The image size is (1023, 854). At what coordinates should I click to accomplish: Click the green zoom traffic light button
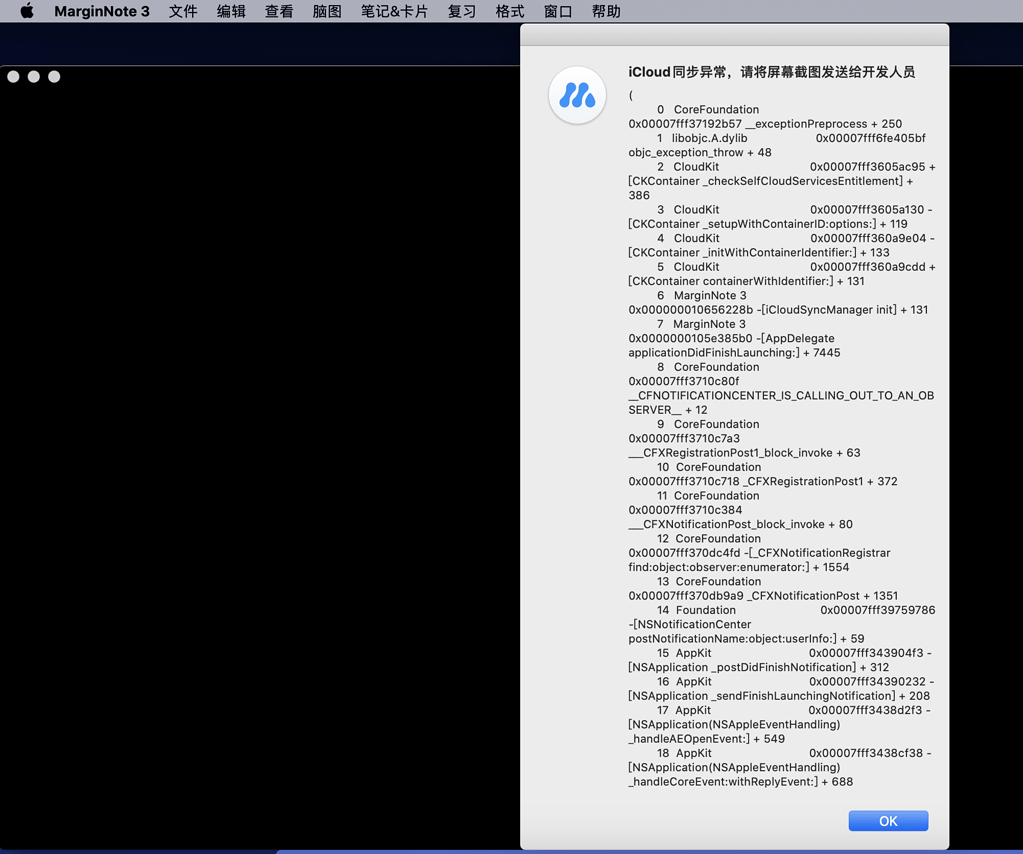pos(53,76)
